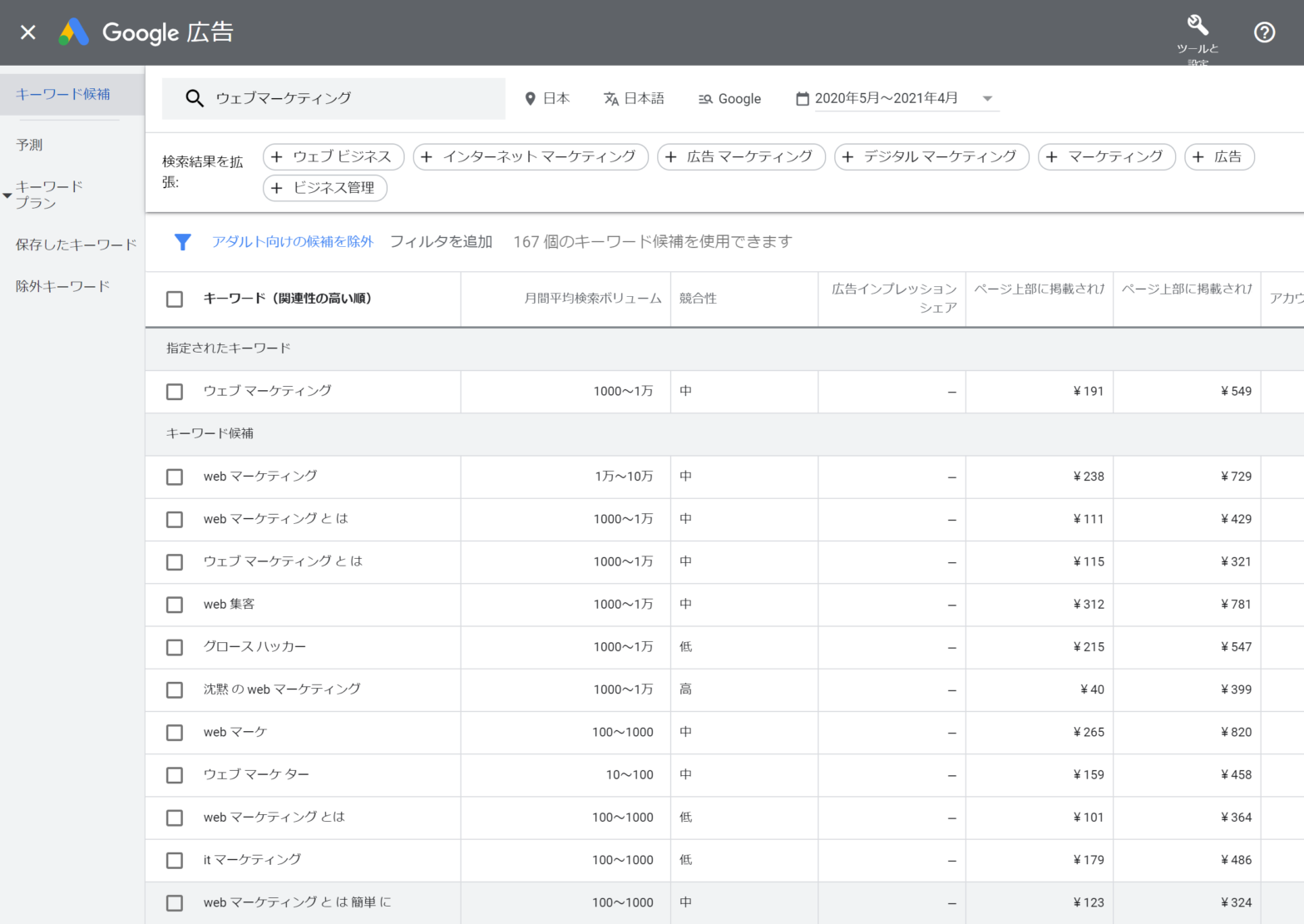Click the Google Ads logo
This screenshot has width=1304, height=924.
(74, 32)
